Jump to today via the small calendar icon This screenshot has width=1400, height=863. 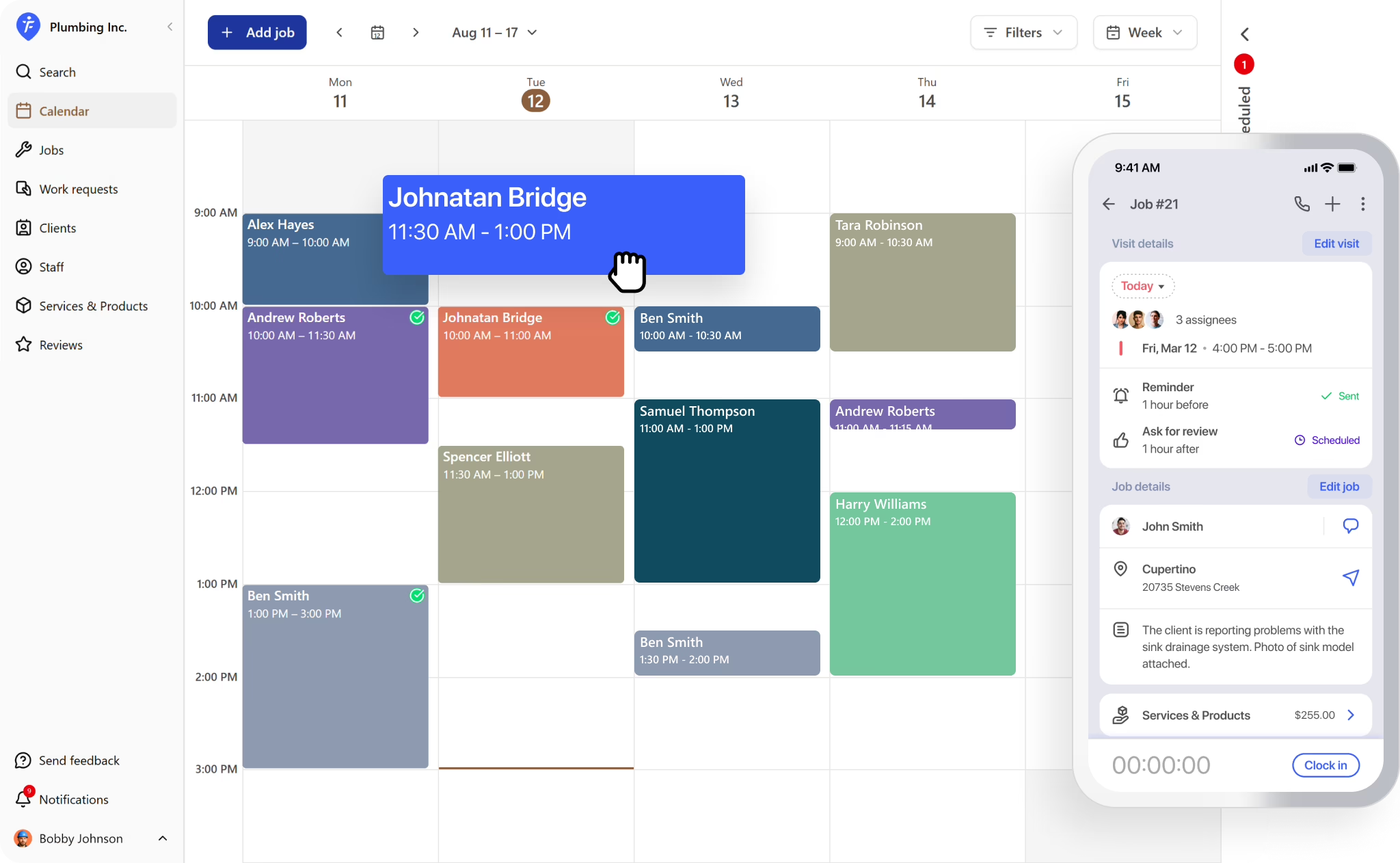pos(377,32)
